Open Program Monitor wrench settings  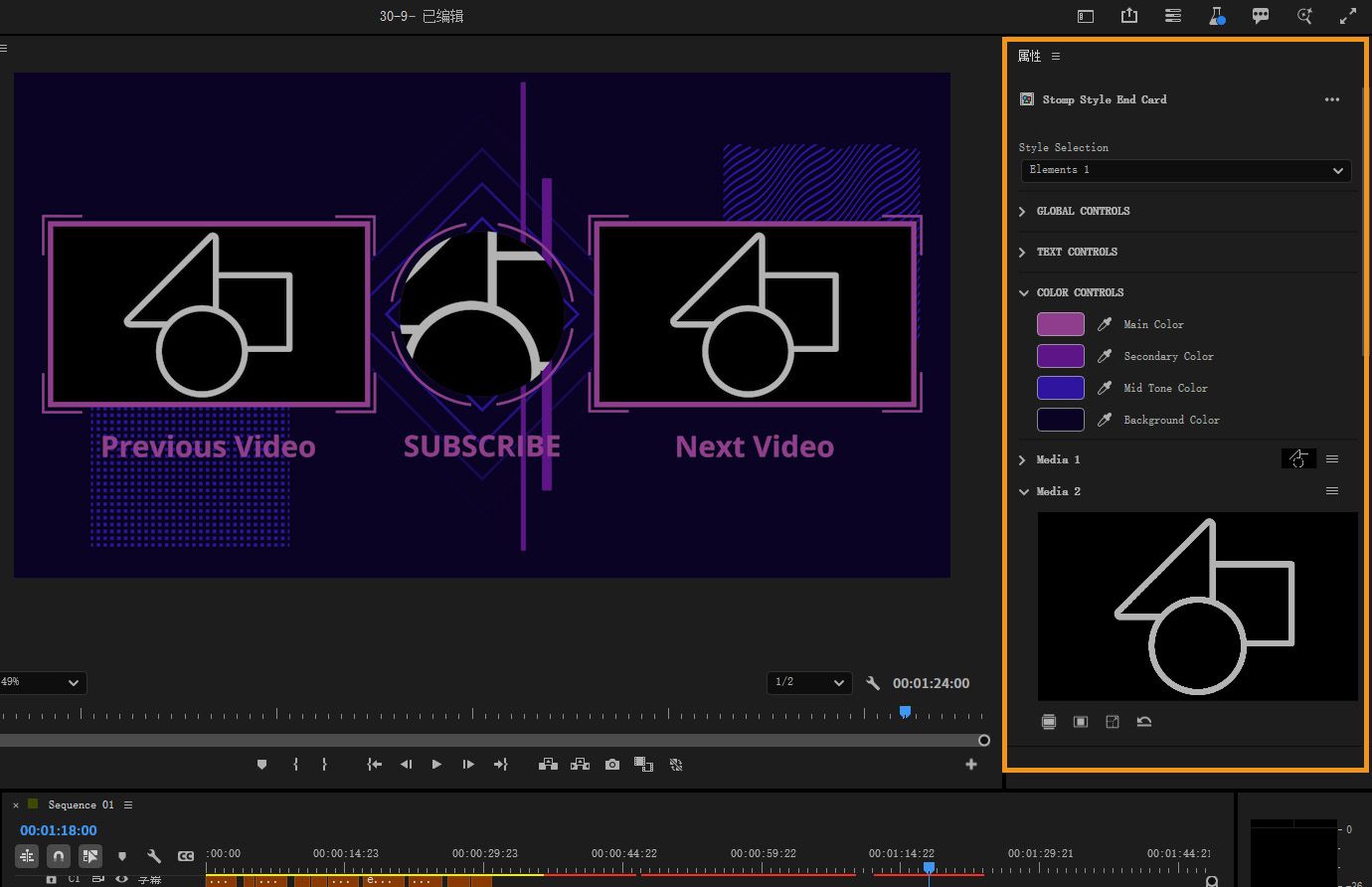(873, 683)
